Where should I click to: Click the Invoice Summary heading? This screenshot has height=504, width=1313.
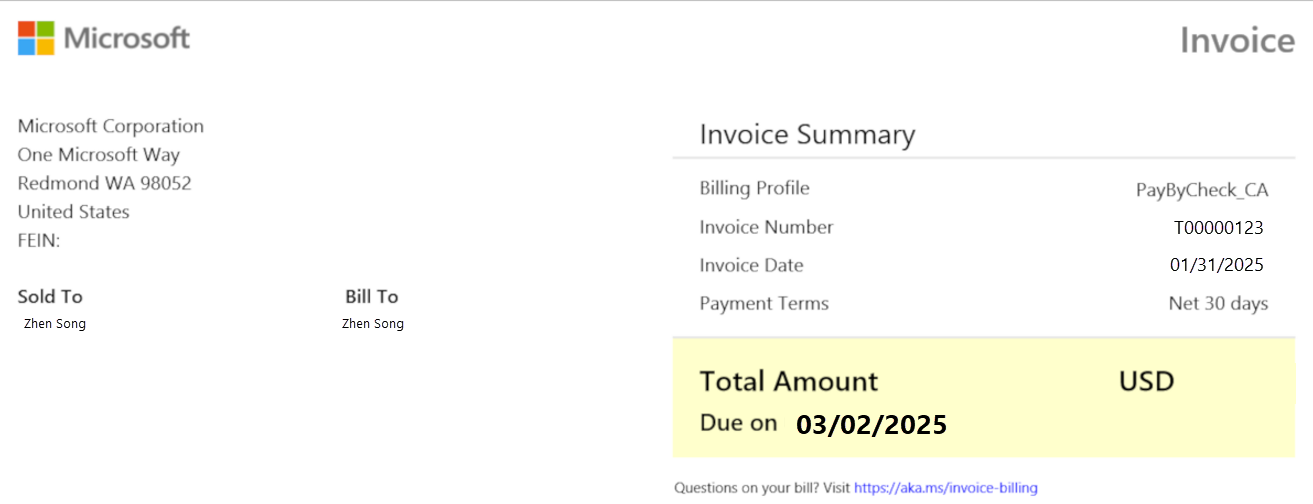[x=807, y=135]
